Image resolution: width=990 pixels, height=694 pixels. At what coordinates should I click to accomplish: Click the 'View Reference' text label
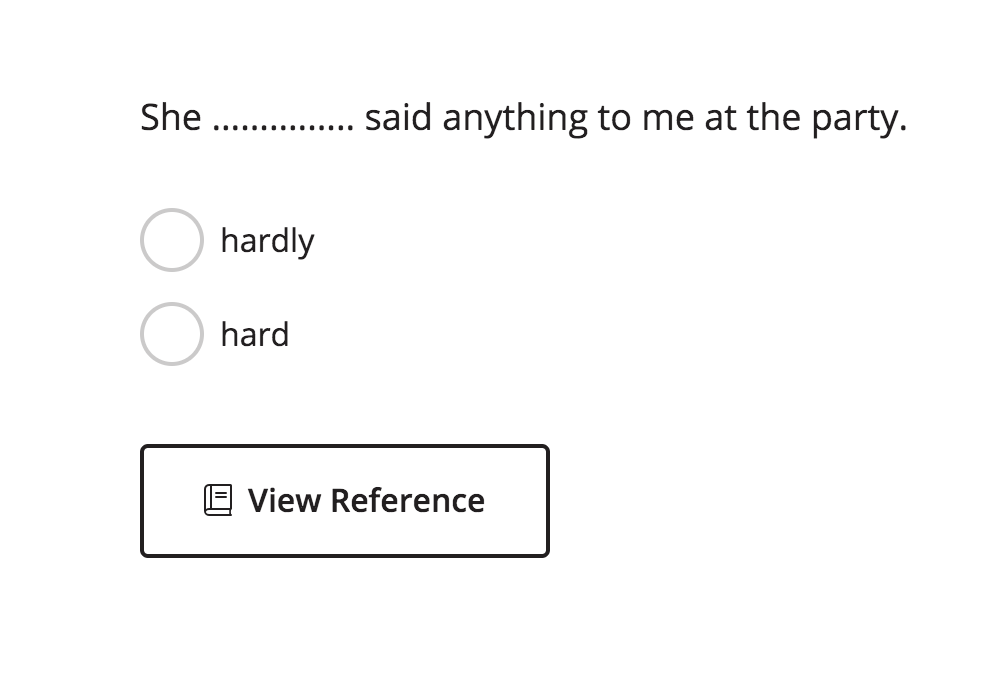[x=366, y=500]
